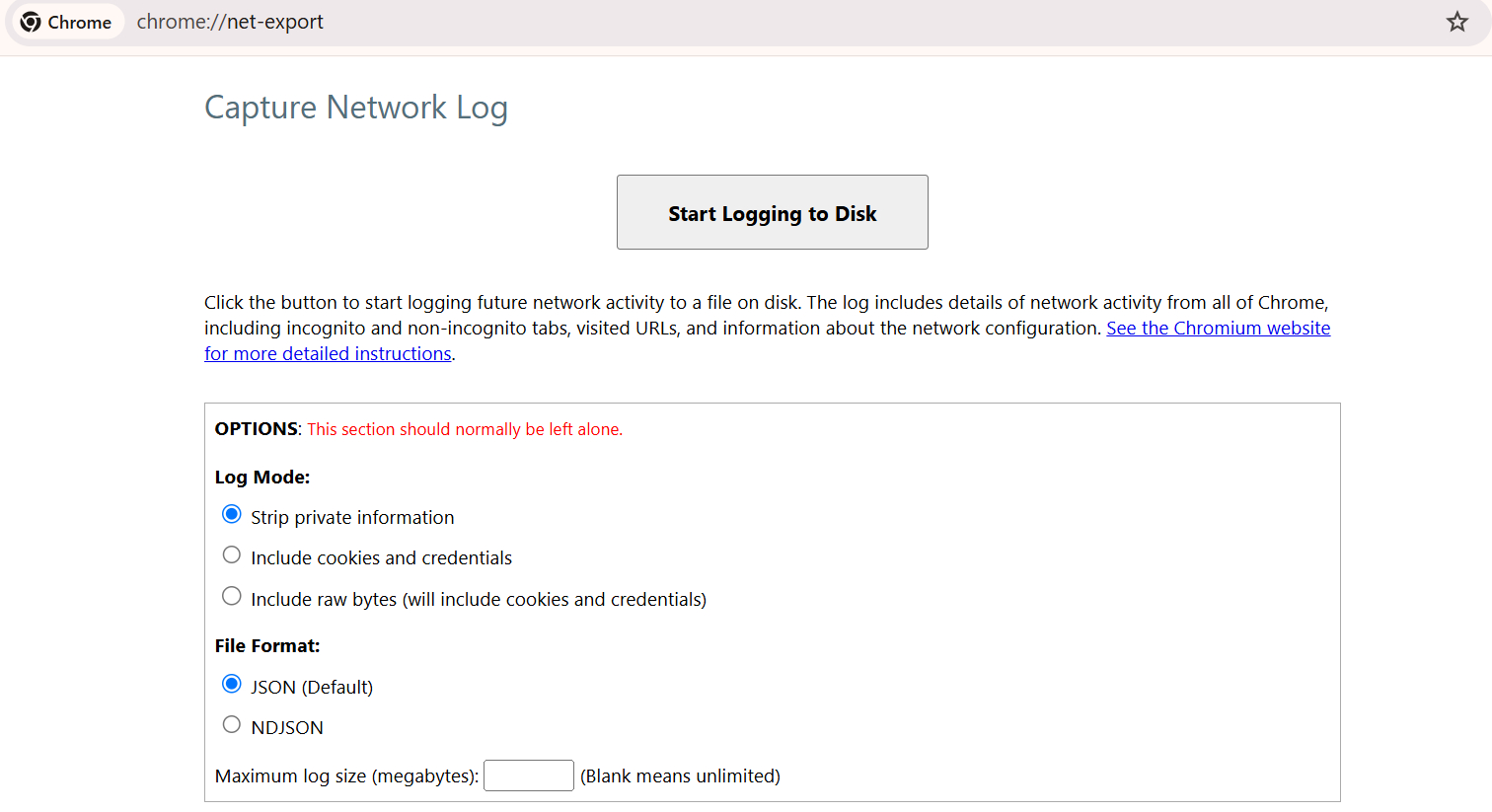Enable Include raw bytes log mode
The height and width of the screenshot is (812, 1492).
[232, 596]
